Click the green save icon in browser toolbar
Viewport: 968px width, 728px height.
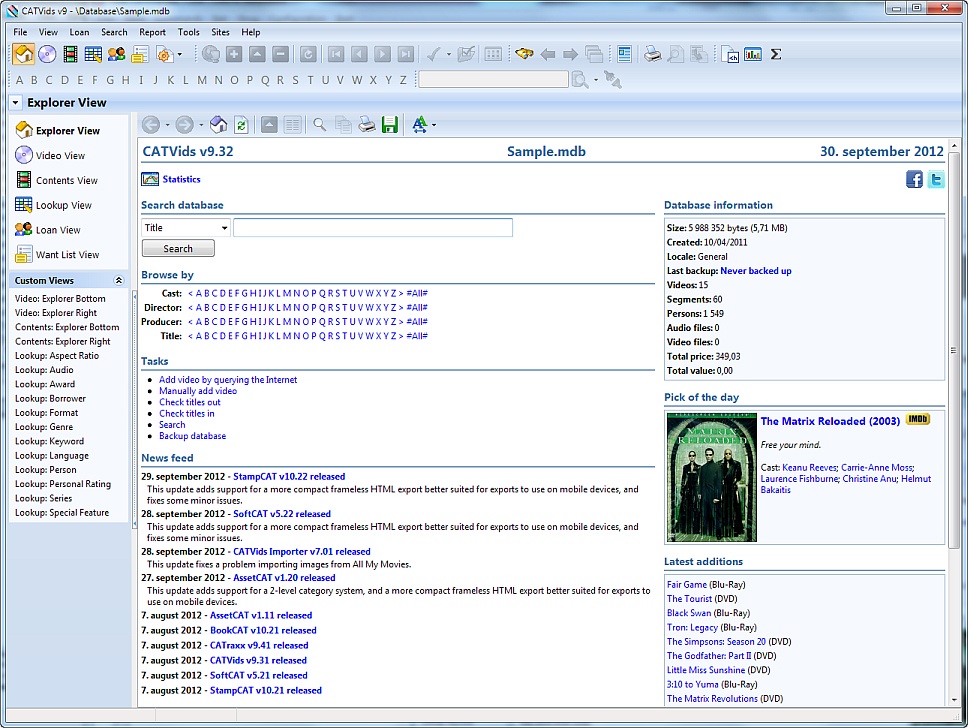coord(390,125)
